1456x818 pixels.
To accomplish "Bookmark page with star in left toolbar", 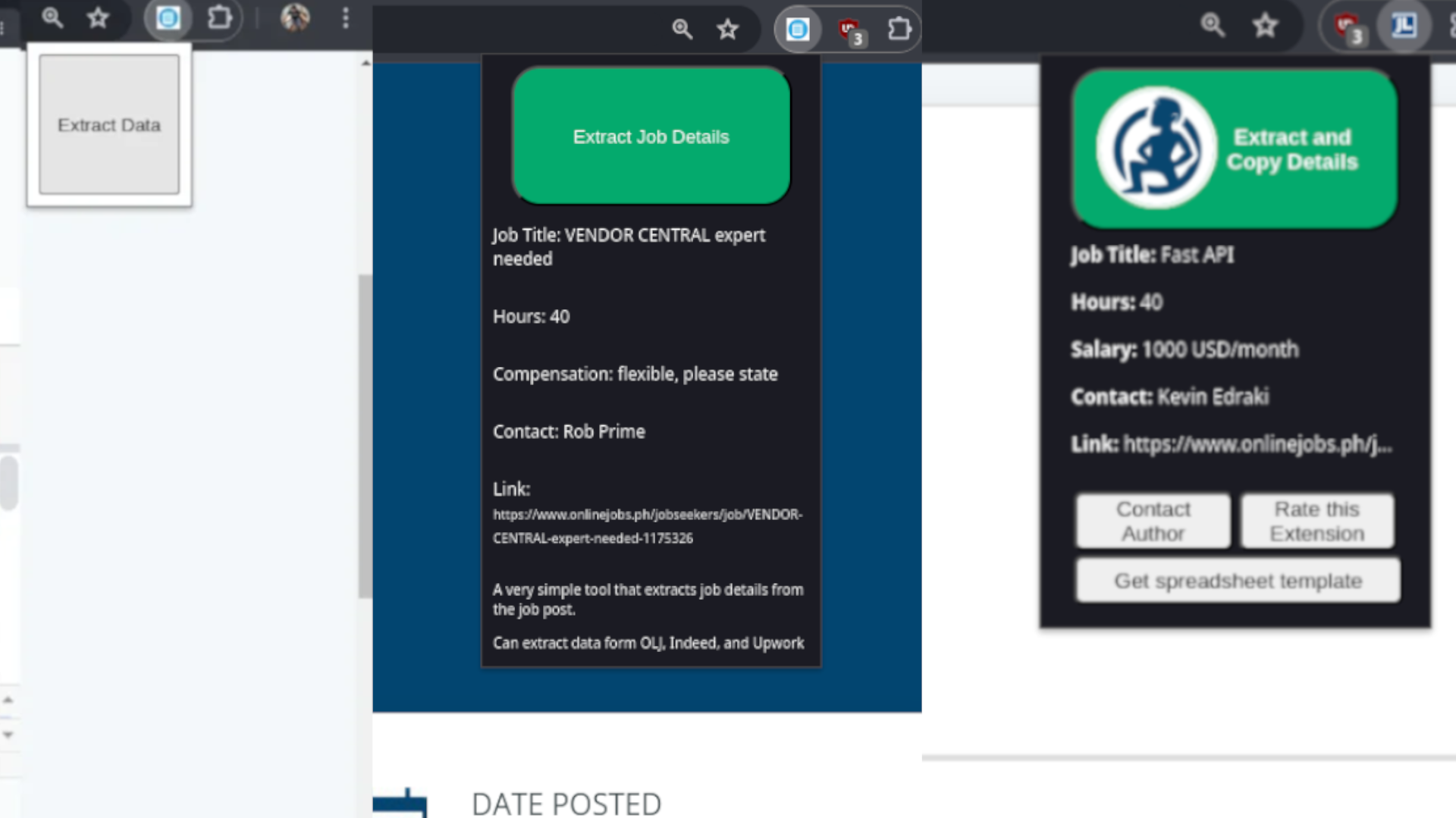I will (x=98, y=17).
